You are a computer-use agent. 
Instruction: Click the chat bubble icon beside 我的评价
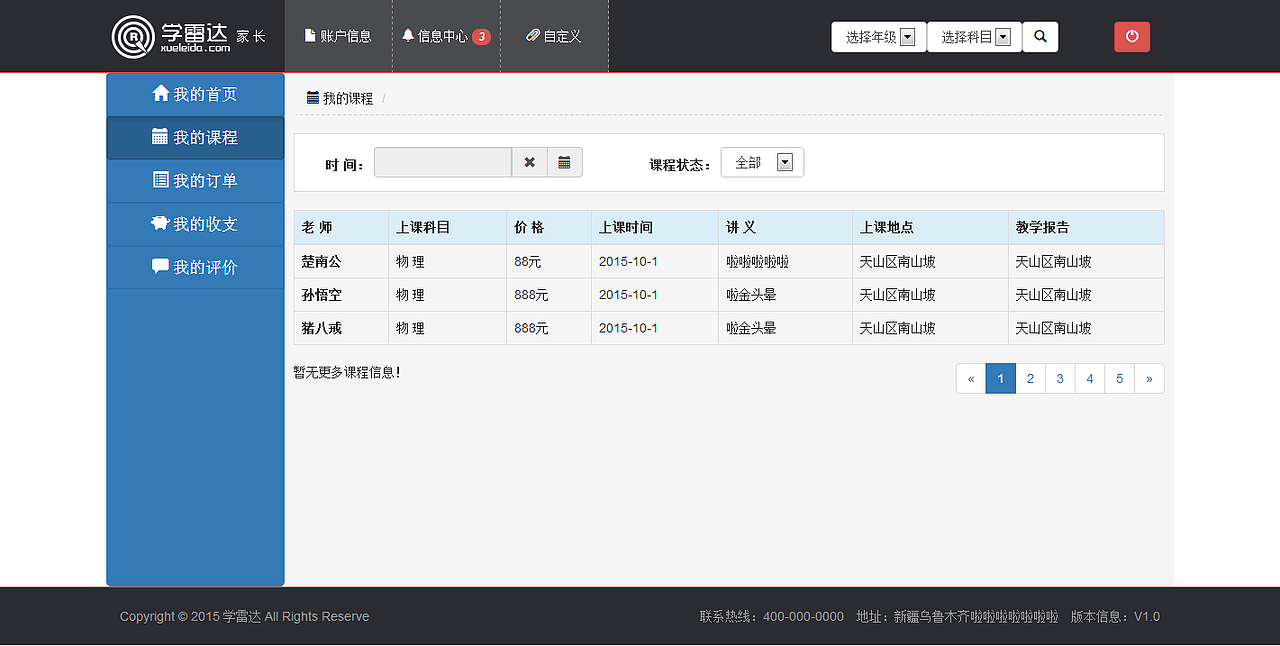click(x=160, y=266)
